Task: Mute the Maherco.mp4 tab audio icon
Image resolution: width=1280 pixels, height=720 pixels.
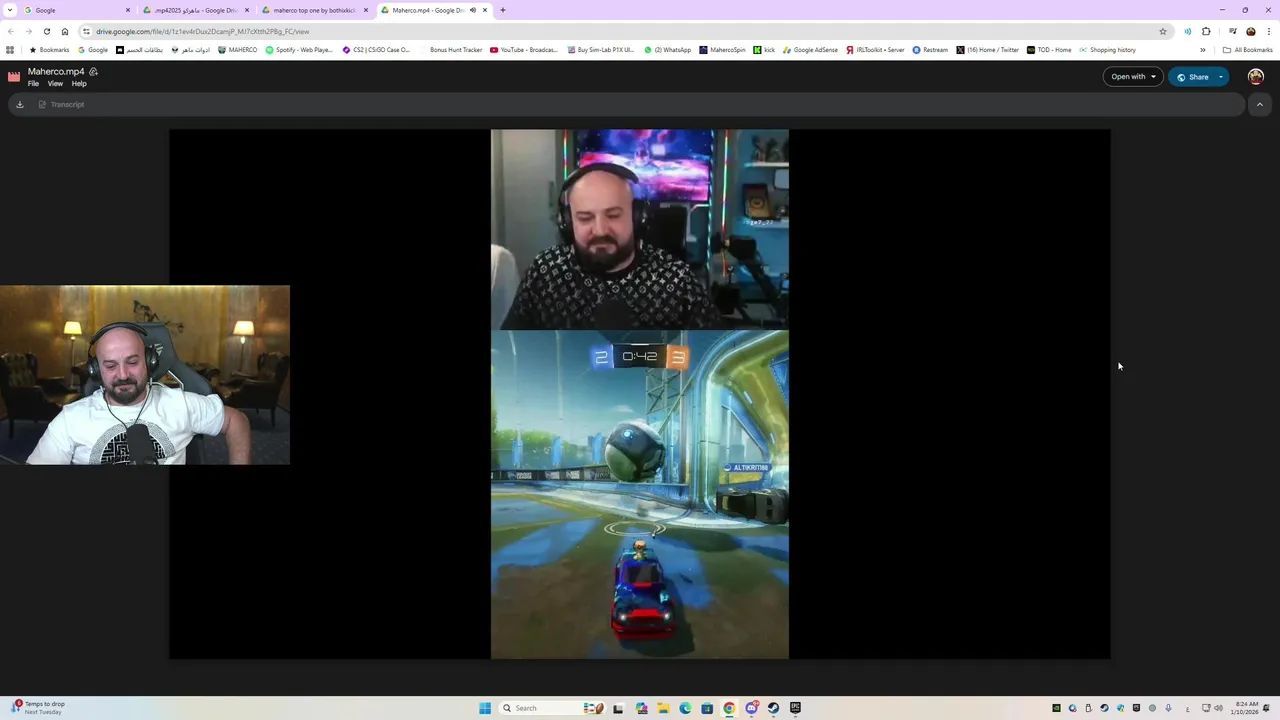Action: click(473, 10)
